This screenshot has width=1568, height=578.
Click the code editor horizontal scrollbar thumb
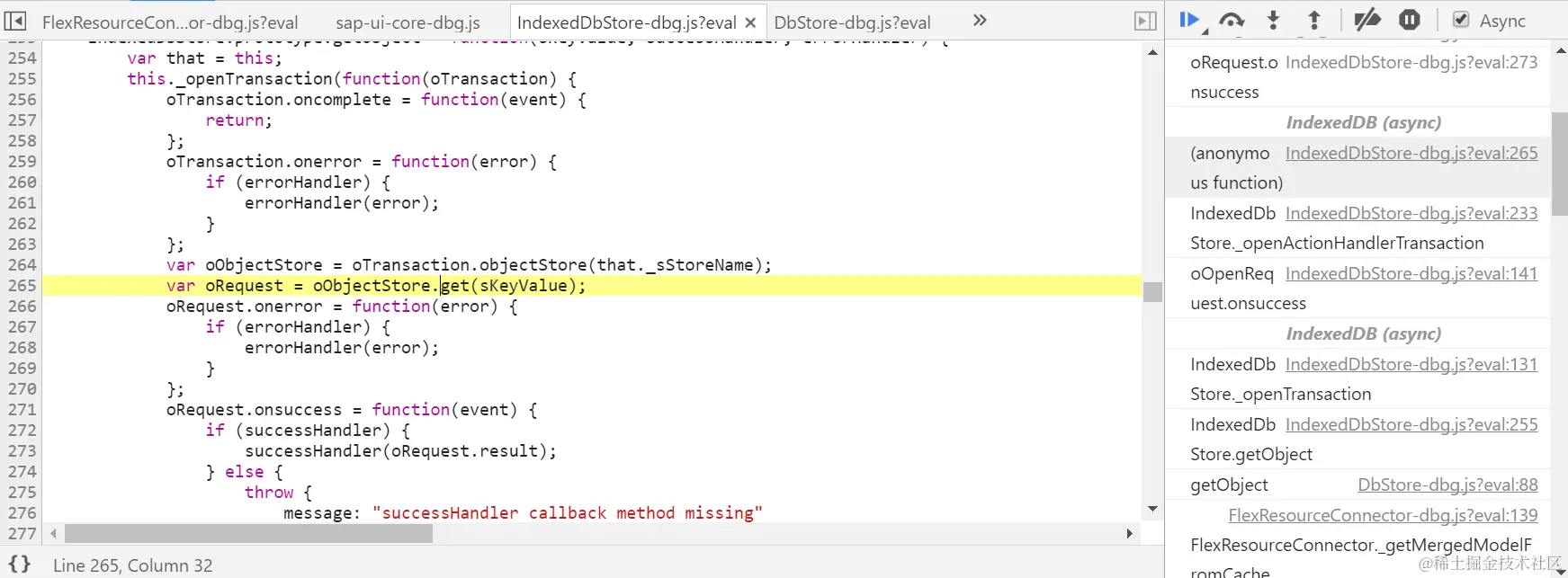point(248,533)
